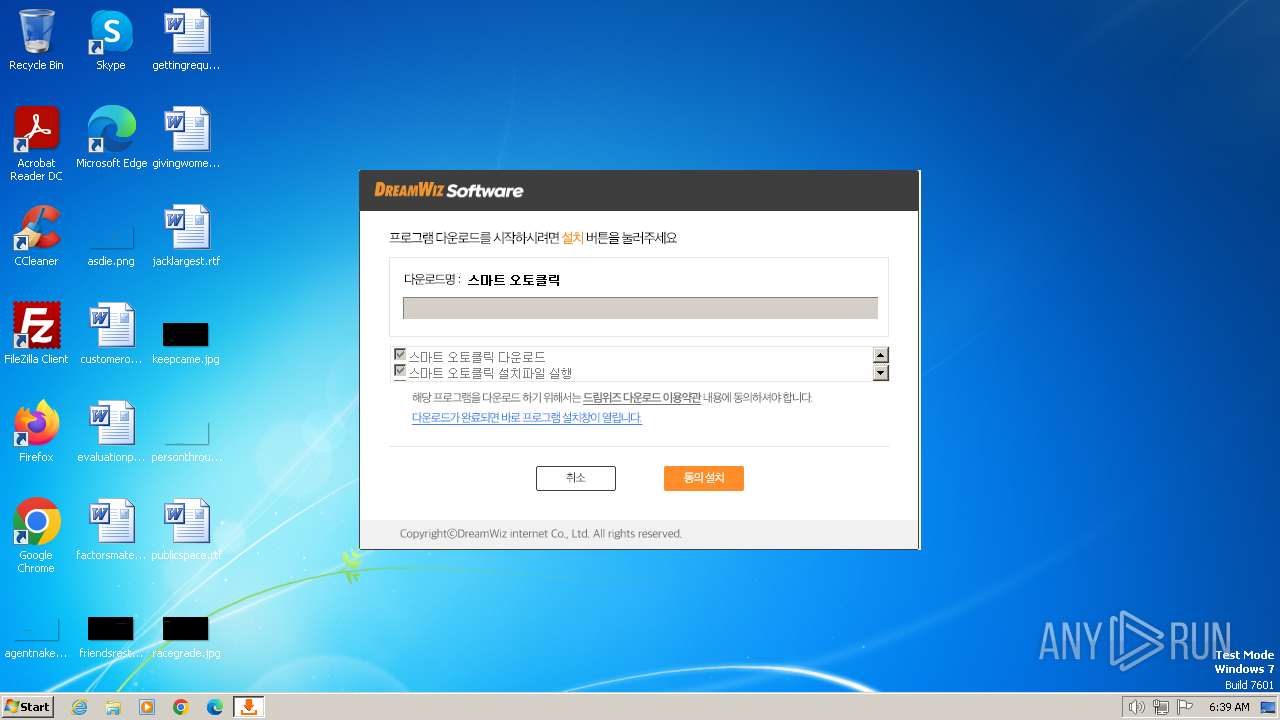
Task: Click the blue 다운로드가 완료되면 설치창 link
Action: point(526,418)
